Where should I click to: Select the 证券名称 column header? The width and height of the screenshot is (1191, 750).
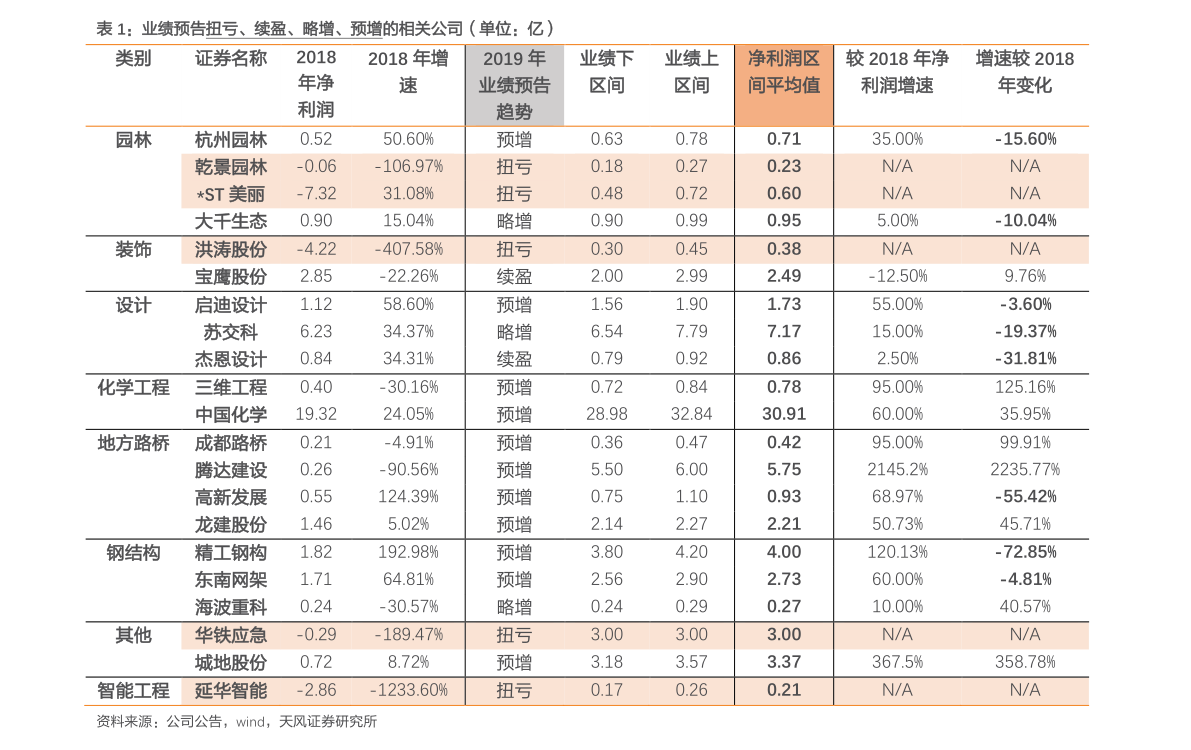231,58
